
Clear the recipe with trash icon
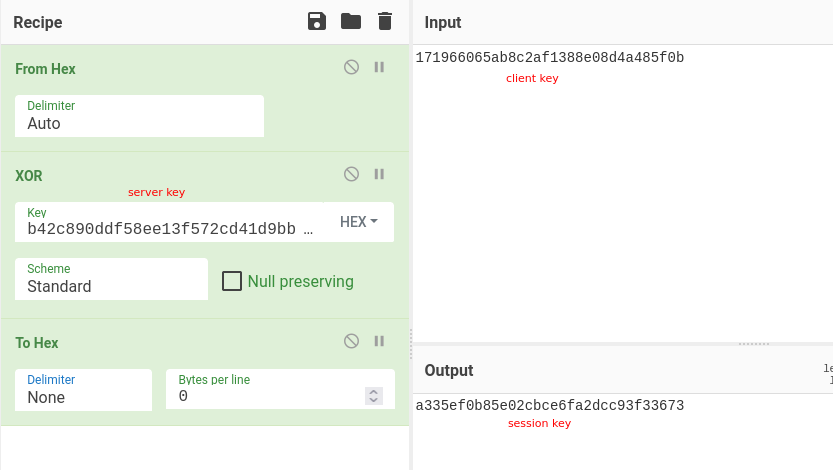(x=384, y=22)
